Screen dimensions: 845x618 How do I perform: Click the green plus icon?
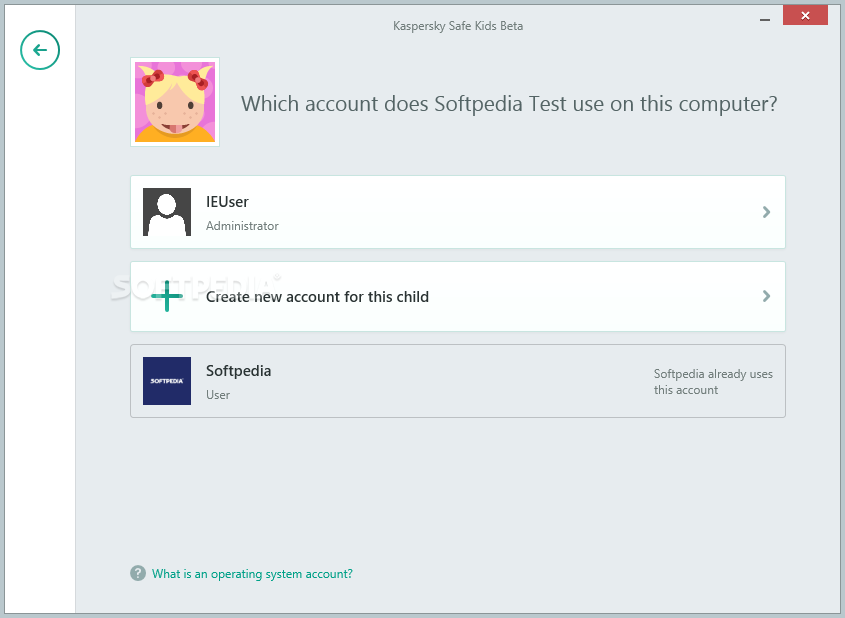(x=167, y=296)
